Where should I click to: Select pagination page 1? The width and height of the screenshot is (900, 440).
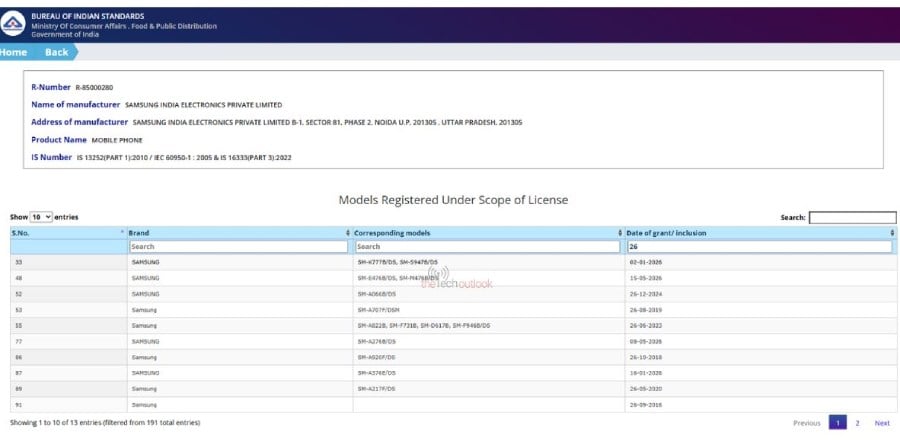837,423
